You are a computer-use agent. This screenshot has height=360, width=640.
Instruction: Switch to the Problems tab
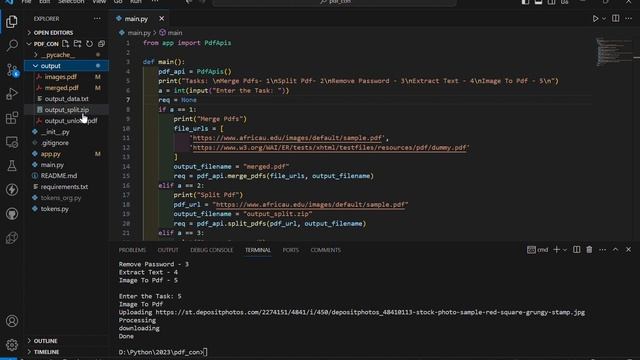coord(132,250)
